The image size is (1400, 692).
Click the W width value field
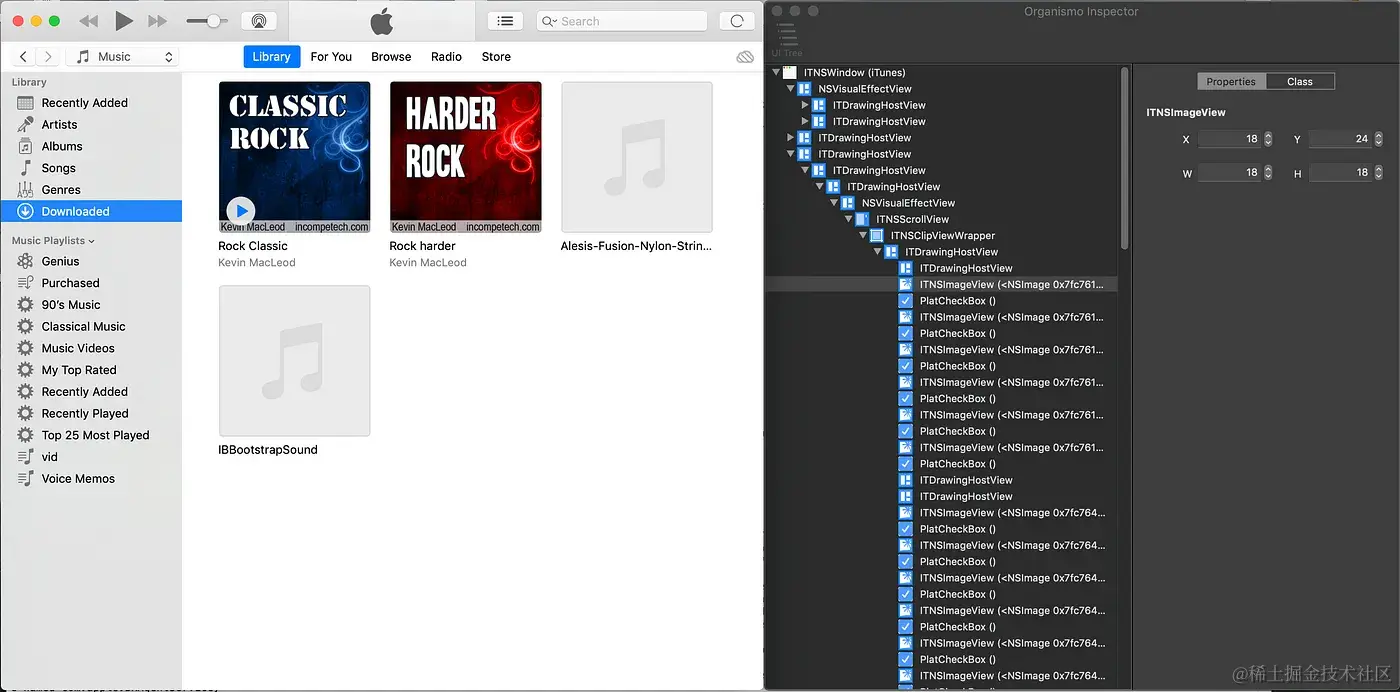pyautogui.click(x=1230, y=173)
